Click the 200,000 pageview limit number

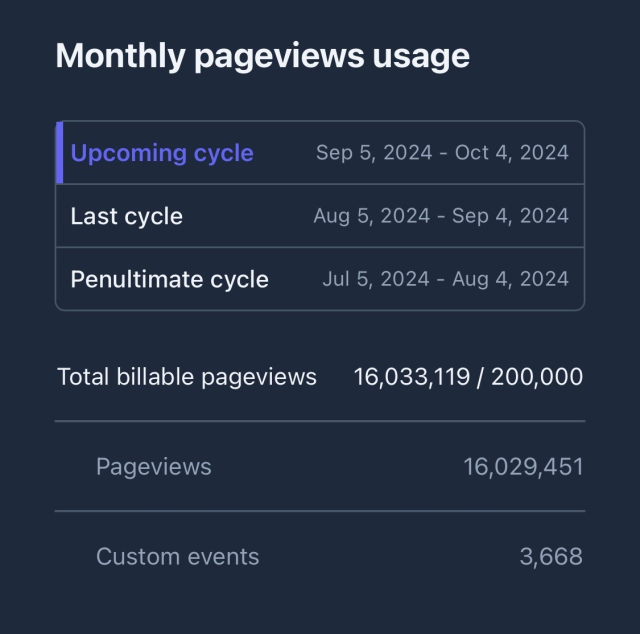[x=537, y=377]
